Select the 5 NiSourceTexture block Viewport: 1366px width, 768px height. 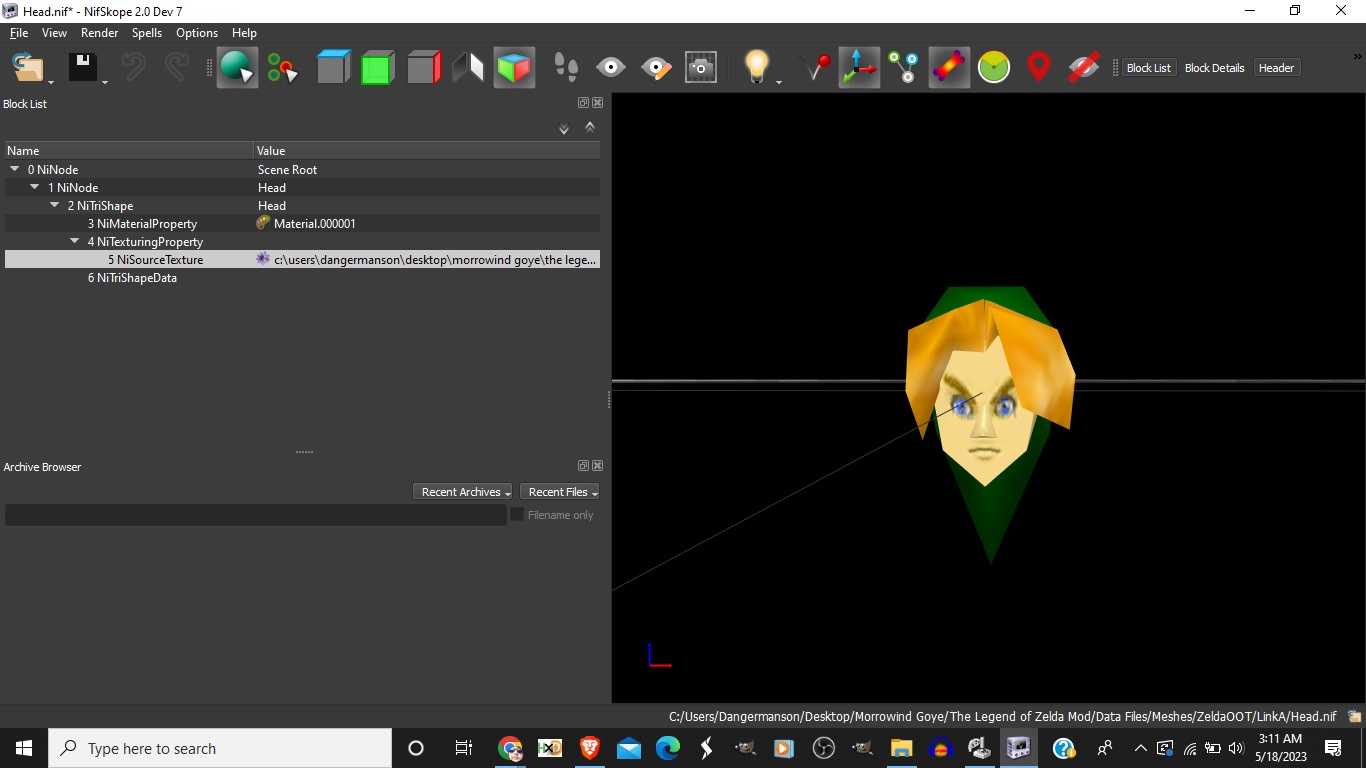click(155, 260)
